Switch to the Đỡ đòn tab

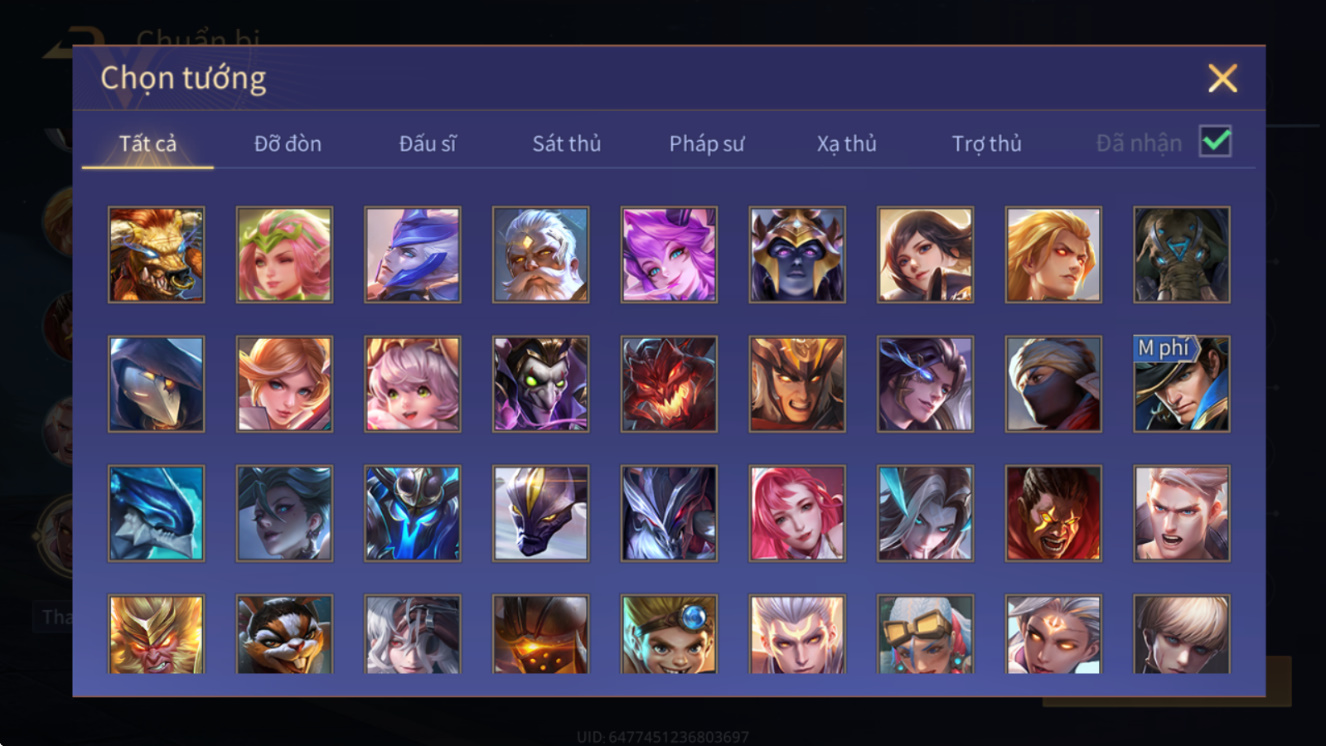[x=288, y=144]
